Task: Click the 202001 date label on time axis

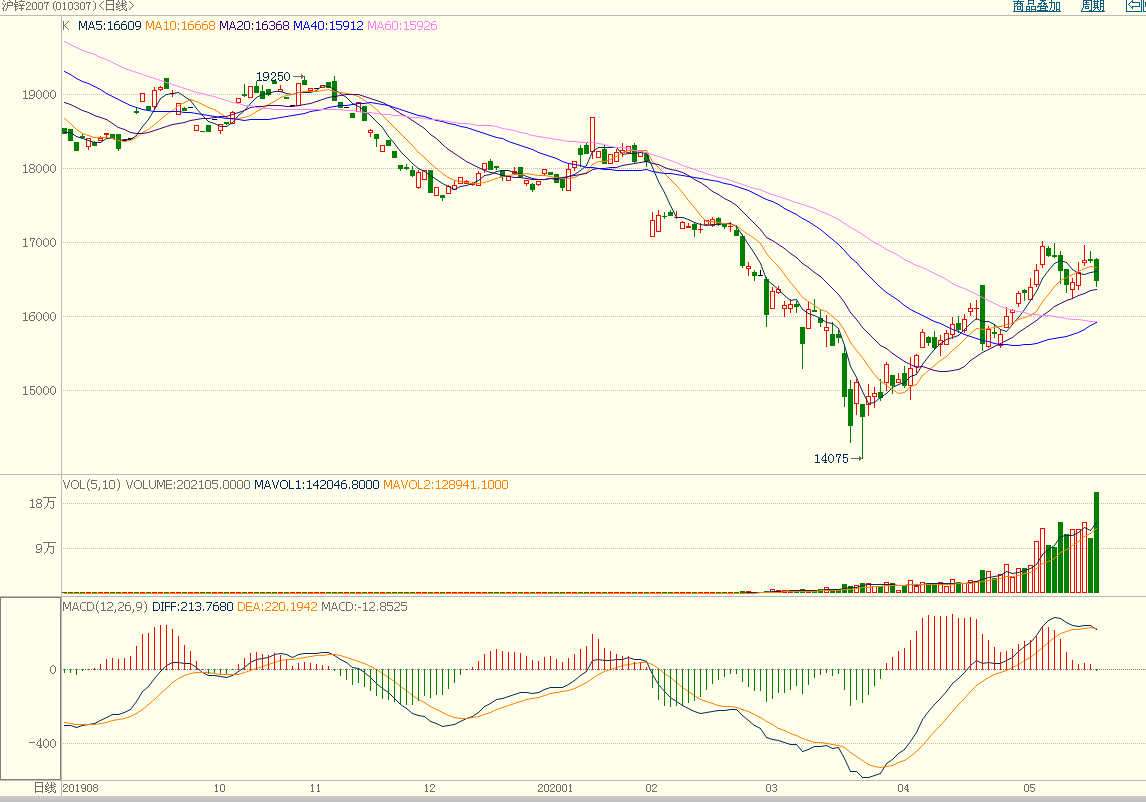Action: pyautogui.click(x=556, y=788)
